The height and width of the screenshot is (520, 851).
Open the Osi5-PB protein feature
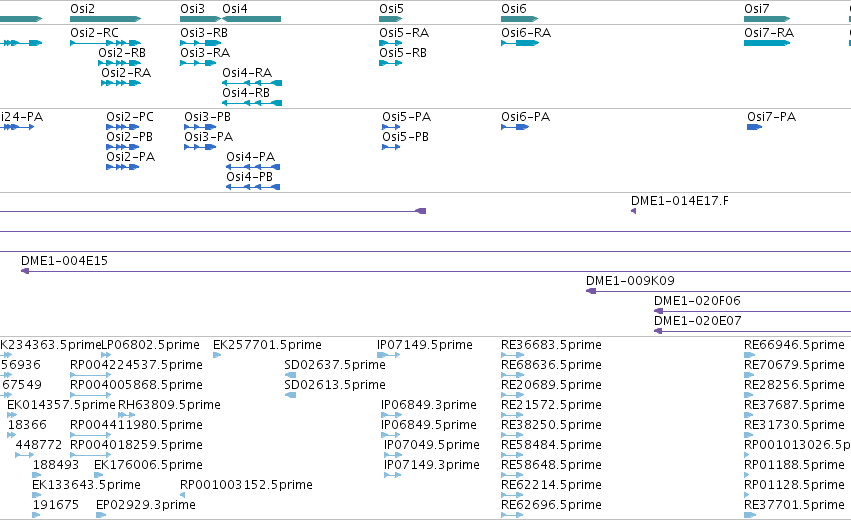pyautogui.click(x=391, y=147)
